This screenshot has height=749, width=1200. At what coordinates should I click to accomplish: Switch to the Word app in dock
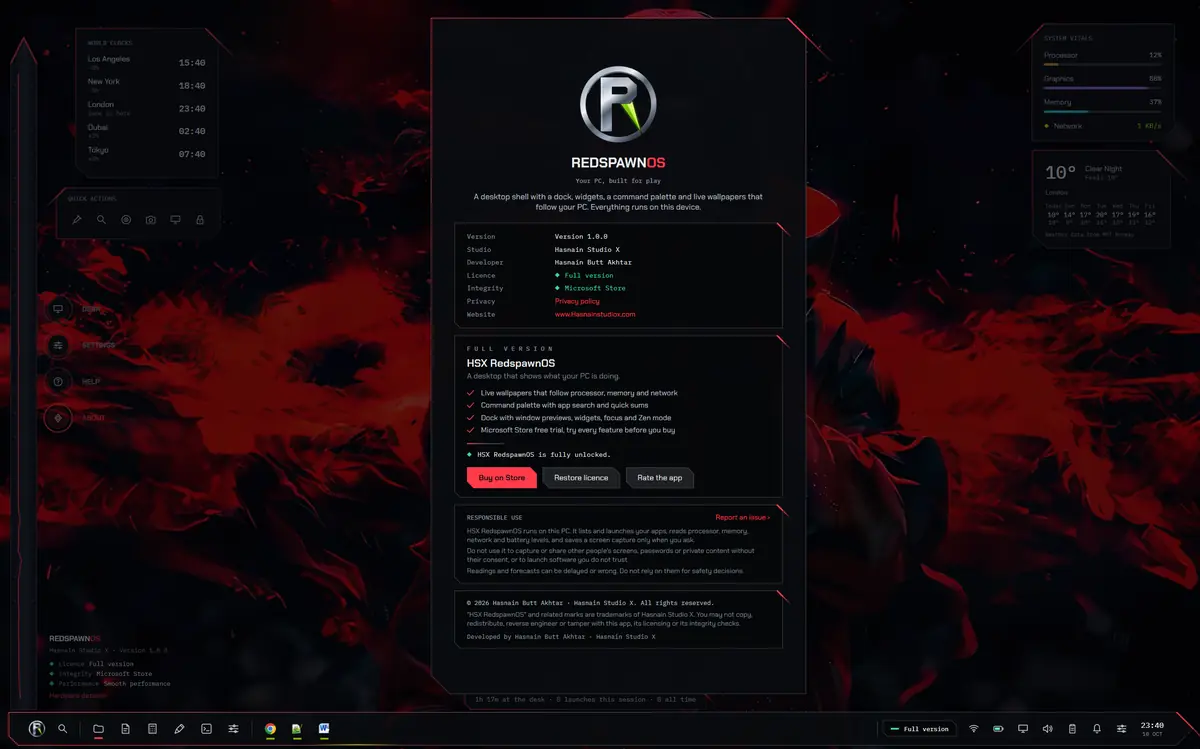pos(324,729)
